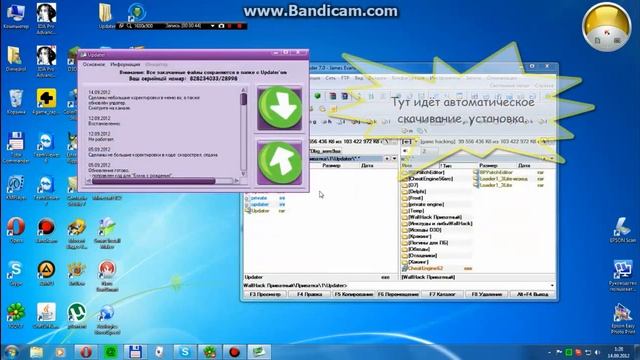Click the Bandicam desktop icon
This screenshot has width=640, height=360.
click(x=46, y=230)
